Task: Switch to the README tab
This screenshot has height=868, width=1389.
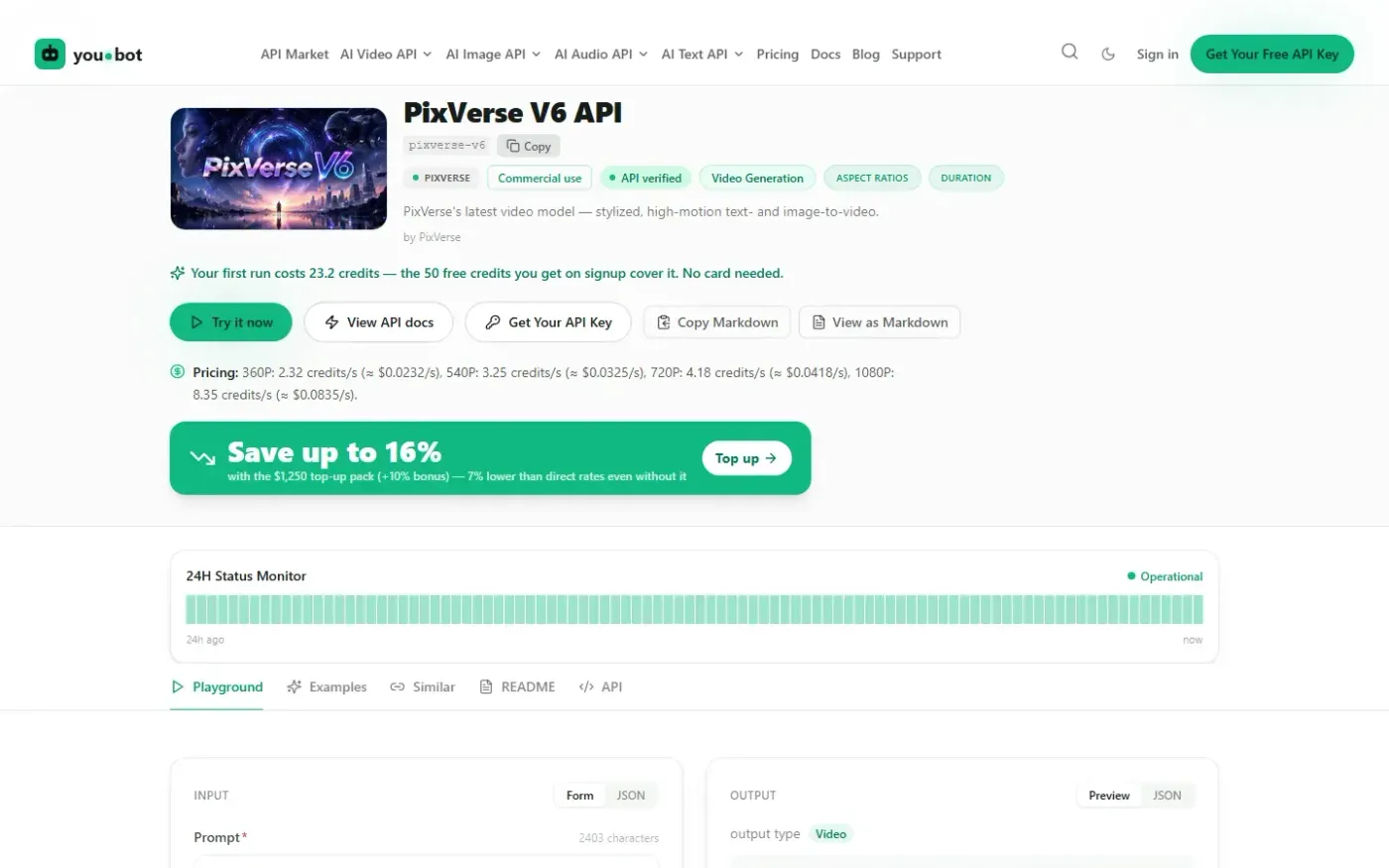Action: (517, 686)
